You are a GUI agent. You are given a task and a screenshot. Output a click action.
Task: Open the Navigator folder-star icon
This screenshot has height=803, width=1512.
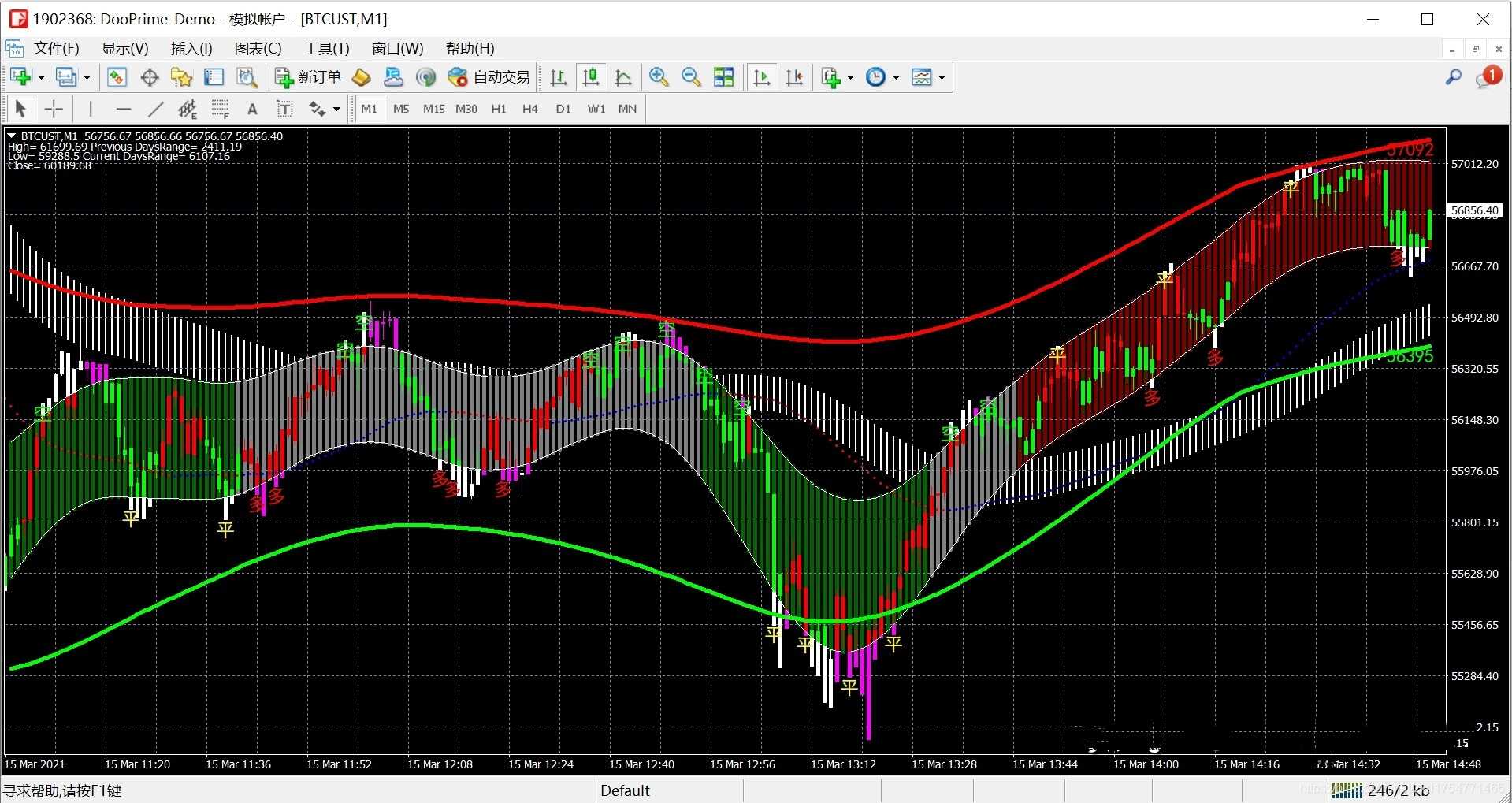point(181,77)
